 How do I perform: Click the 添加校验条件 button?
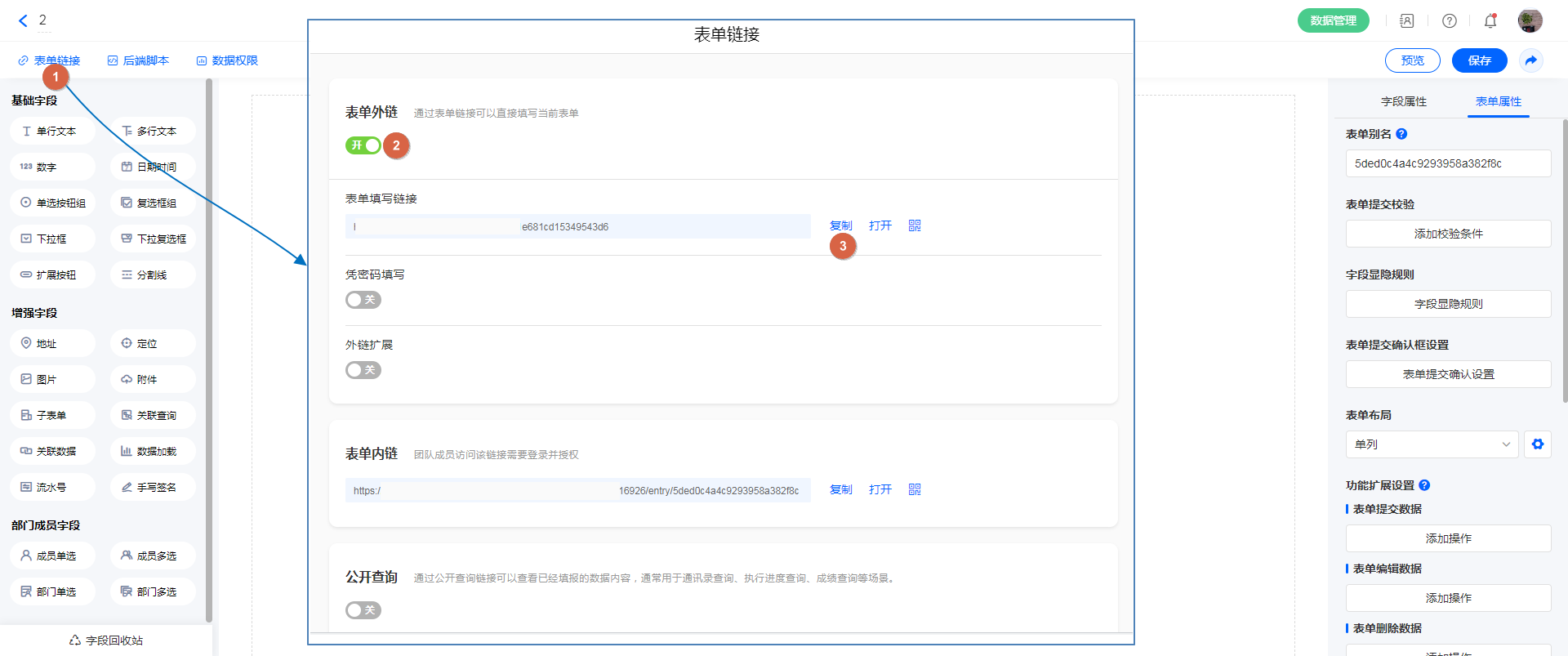click(x=1448, y=234)
